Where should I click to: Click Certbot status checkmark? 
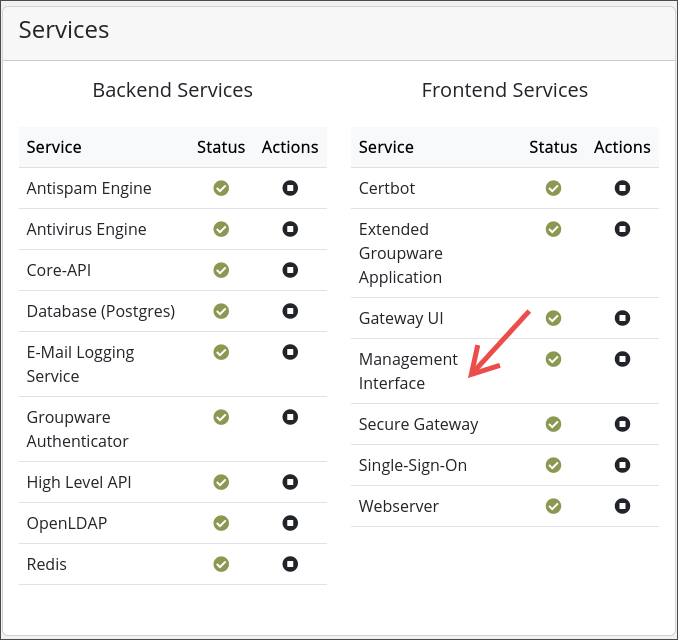(553, 188)
